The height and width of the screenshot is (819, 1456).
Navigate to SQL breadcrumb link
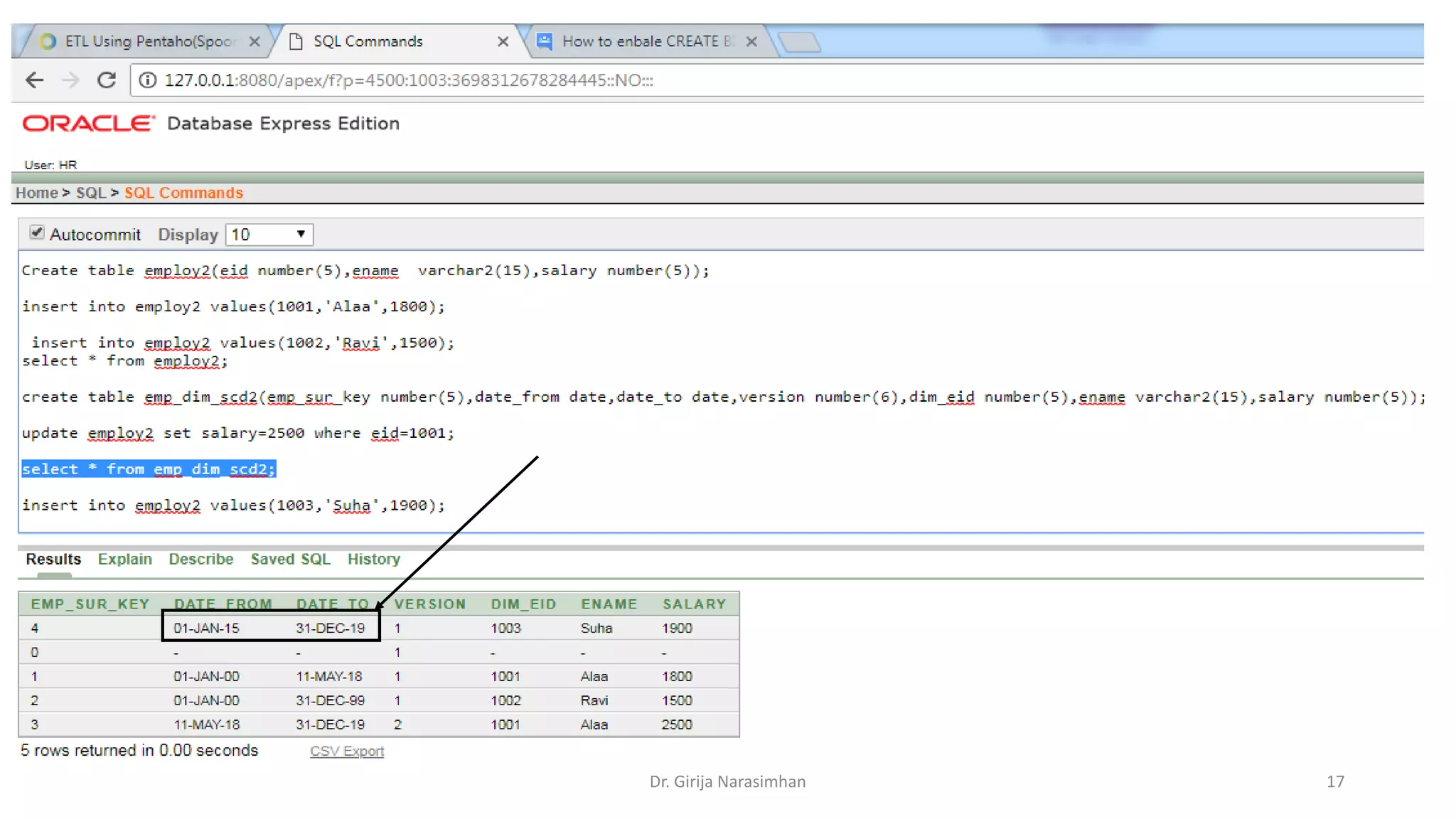pyautogui.click(x=90, y=193)
